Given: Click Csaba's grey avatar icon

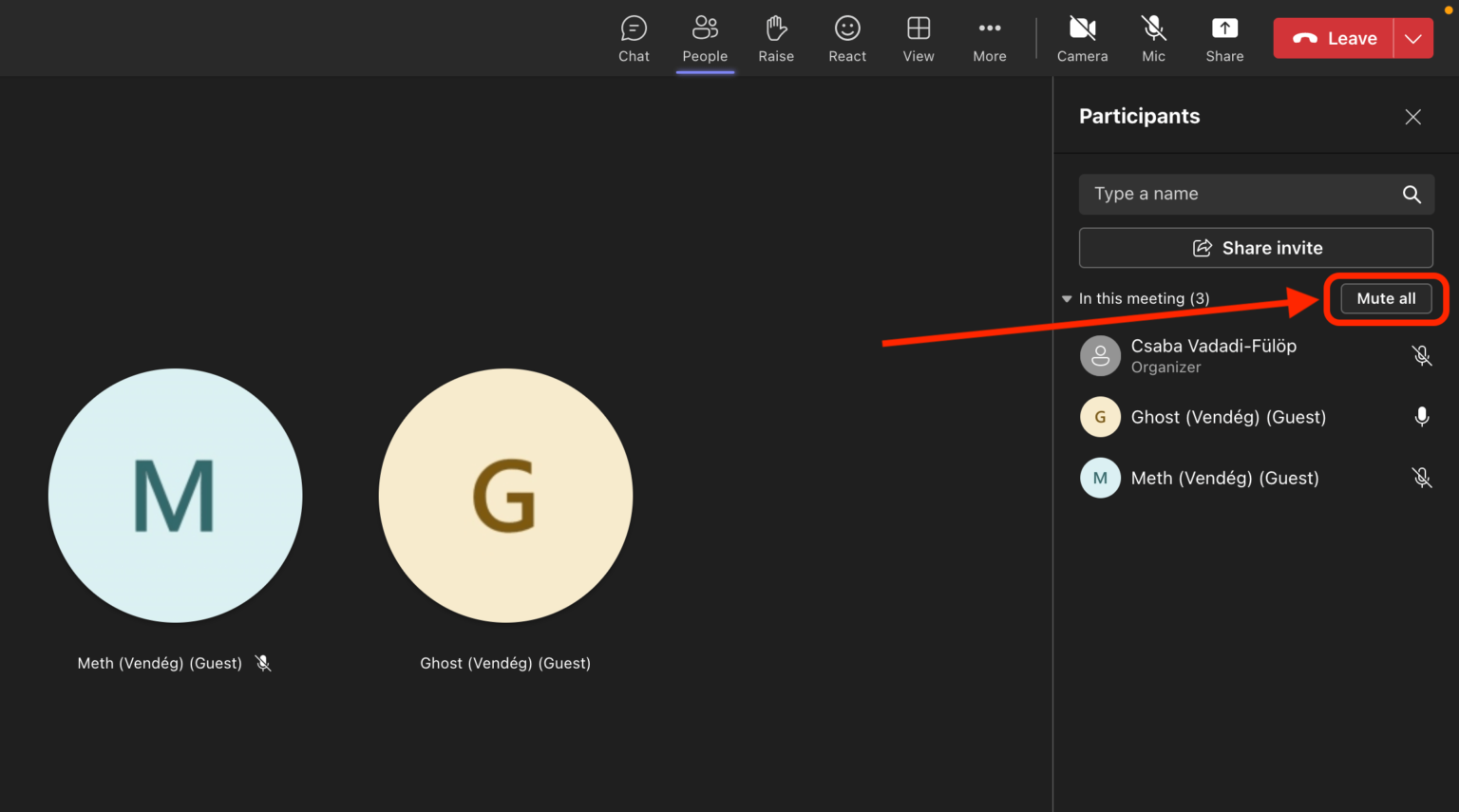Looking at the screenshot, I should [x=1100, y=356].
